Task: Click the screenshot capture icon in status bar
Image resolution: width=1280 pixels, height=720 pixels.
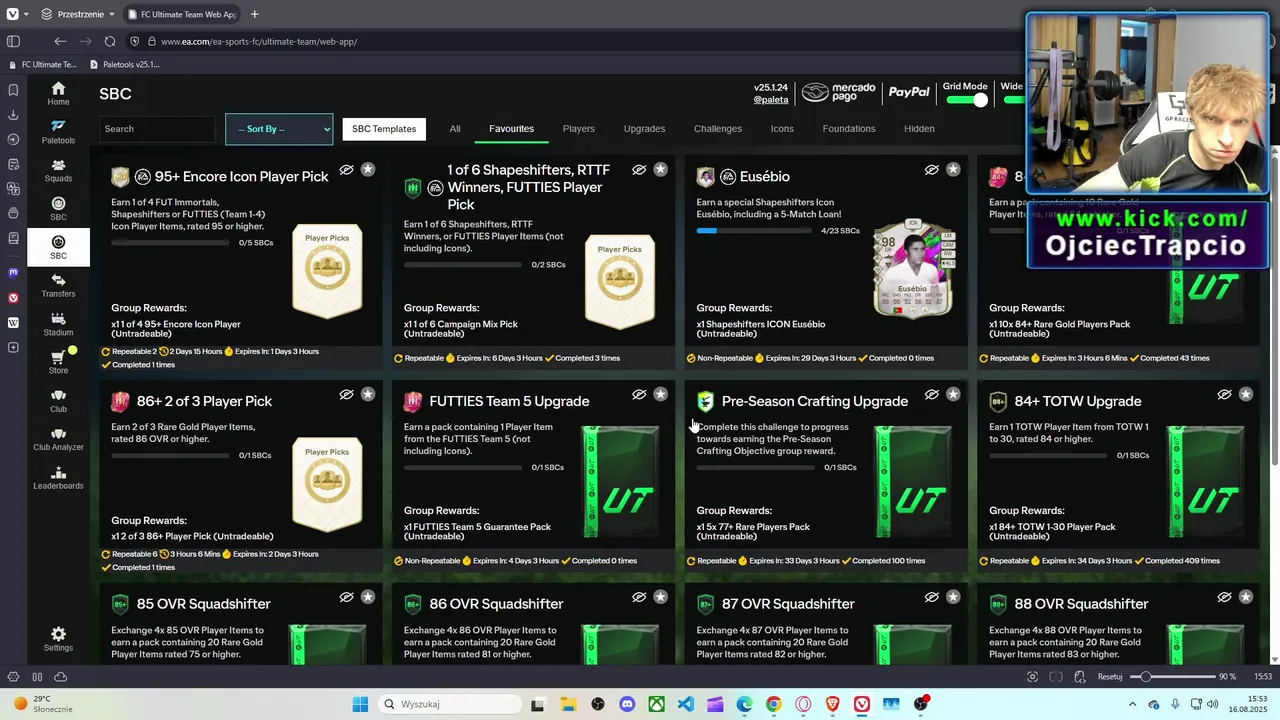Action: tap(1032, 677)
